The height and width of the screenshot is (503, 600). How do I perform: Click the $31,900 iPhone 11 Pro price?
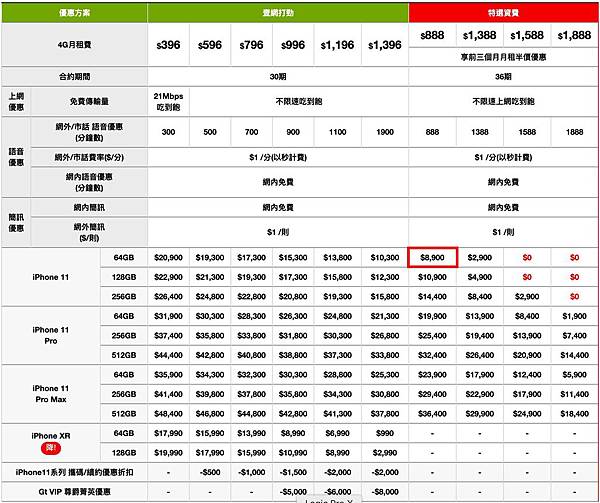168,316
